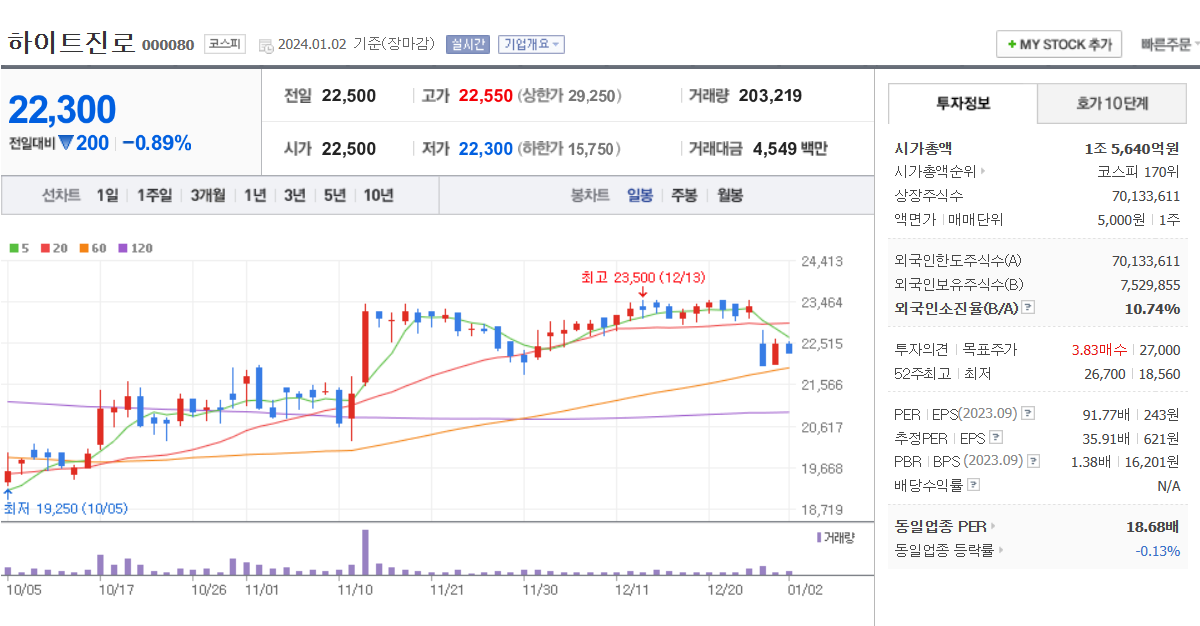Click the 코스피 market badge
Viewport: 1200px width, 626px height.
tap(225, 44)
